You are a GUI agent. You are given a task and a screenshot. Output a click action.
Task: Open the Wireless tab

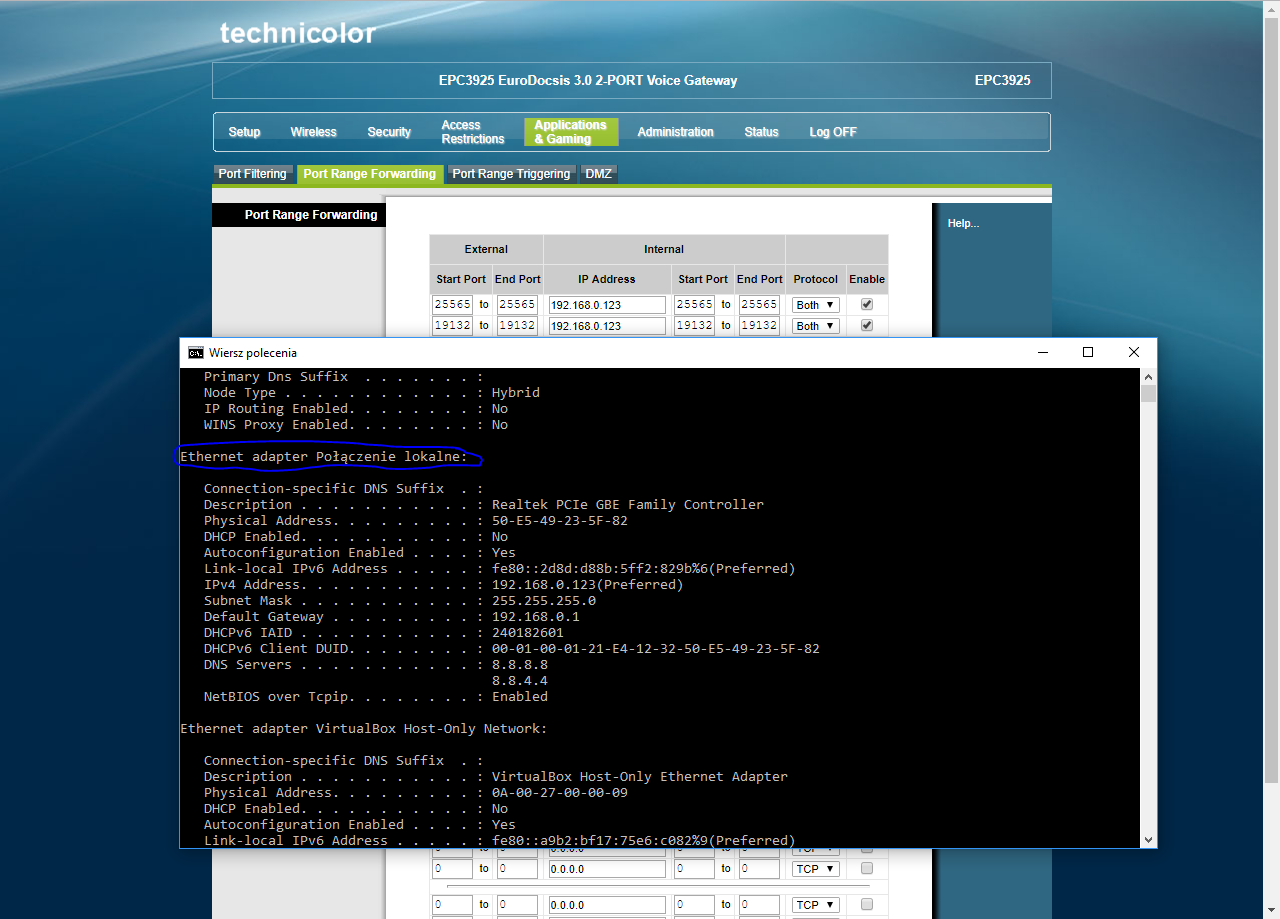[313, 132]
